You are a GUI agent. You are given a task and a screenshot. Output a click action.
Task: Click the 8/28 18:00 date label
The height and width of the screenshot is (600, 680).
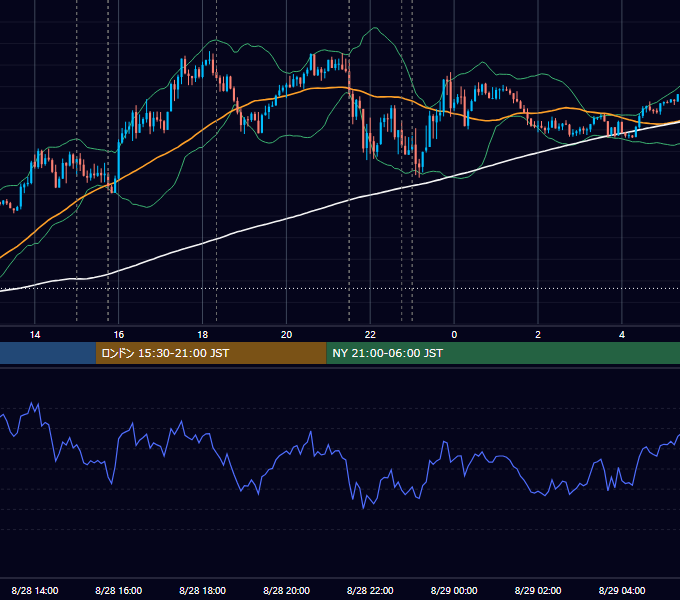tap(203, 590)
